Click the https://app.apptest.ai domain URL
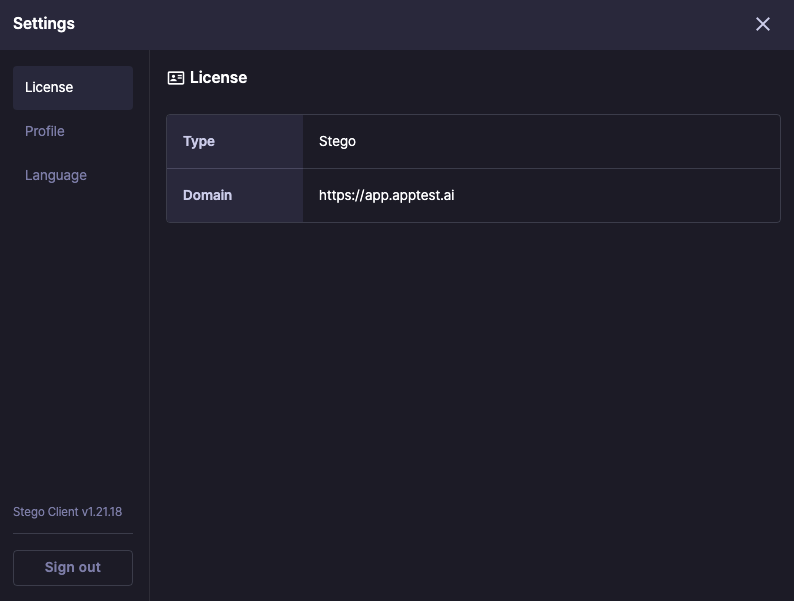This screenshot has width=794, height=601. coord(386,195)
